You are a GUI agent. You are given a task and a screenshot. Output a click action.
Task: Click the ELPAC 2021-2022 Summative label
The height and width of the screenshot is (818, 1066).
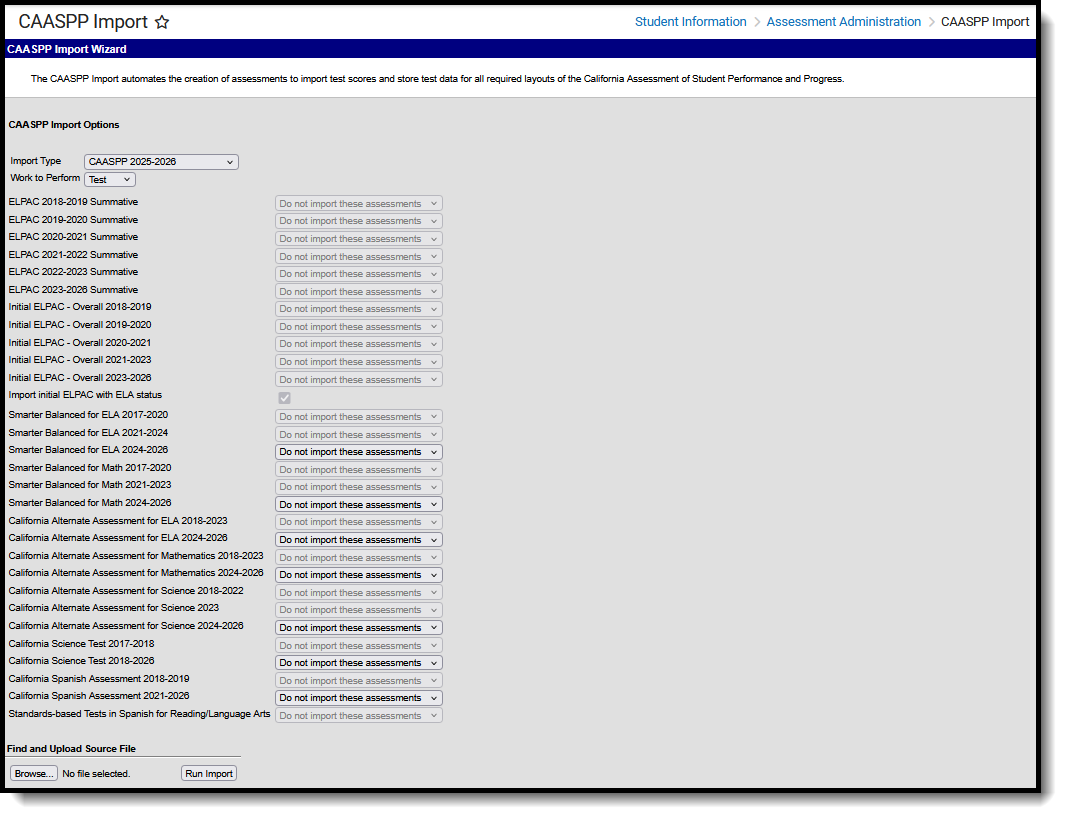pyautogui.click(x=73, y=254)
